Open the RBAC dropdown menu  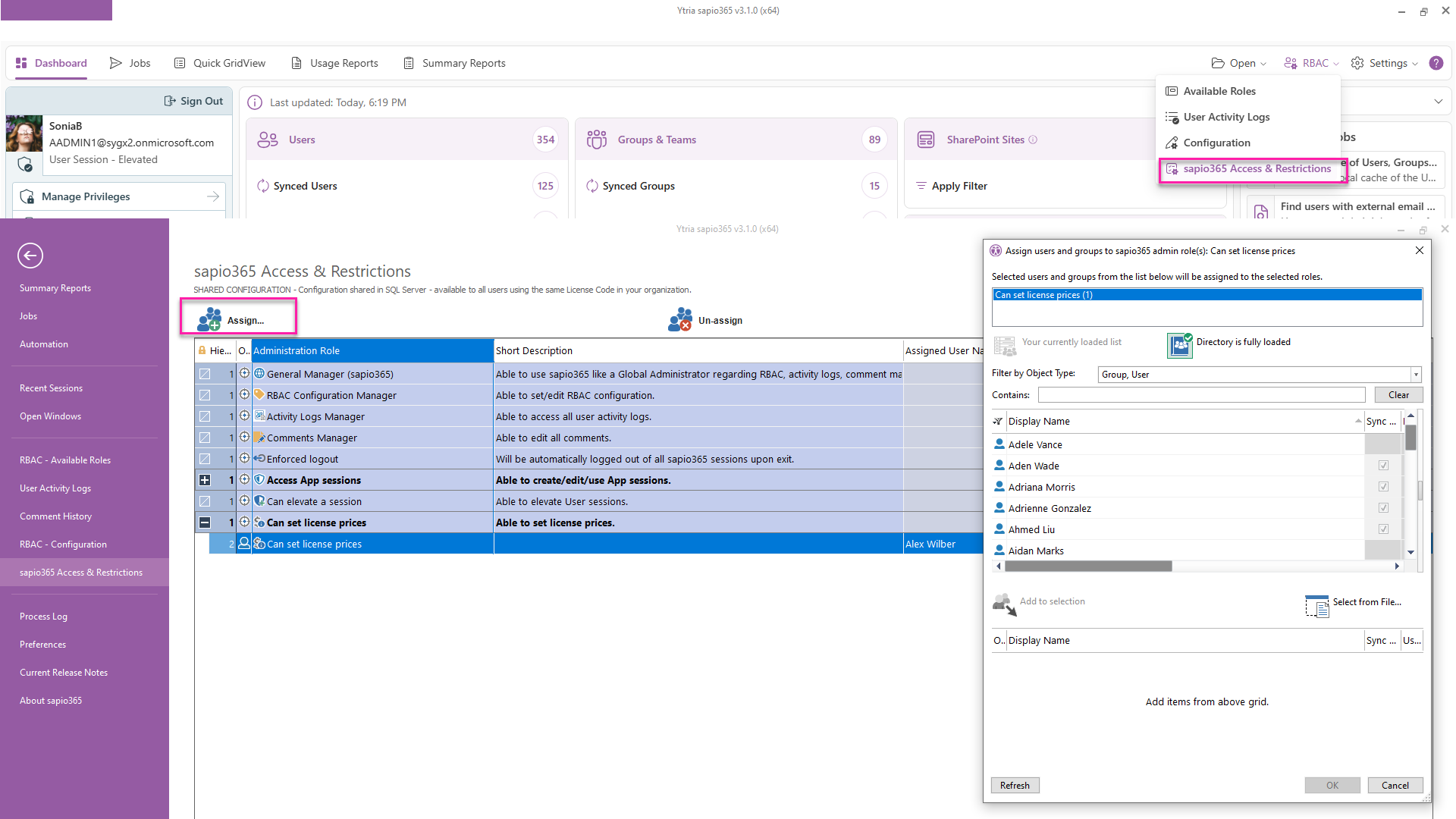(1311, 63)
